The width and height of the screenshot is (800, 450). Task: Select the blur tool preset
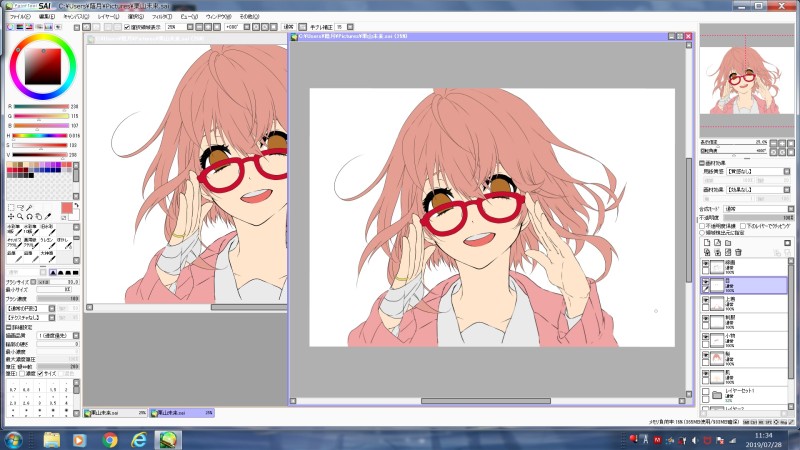64,243
